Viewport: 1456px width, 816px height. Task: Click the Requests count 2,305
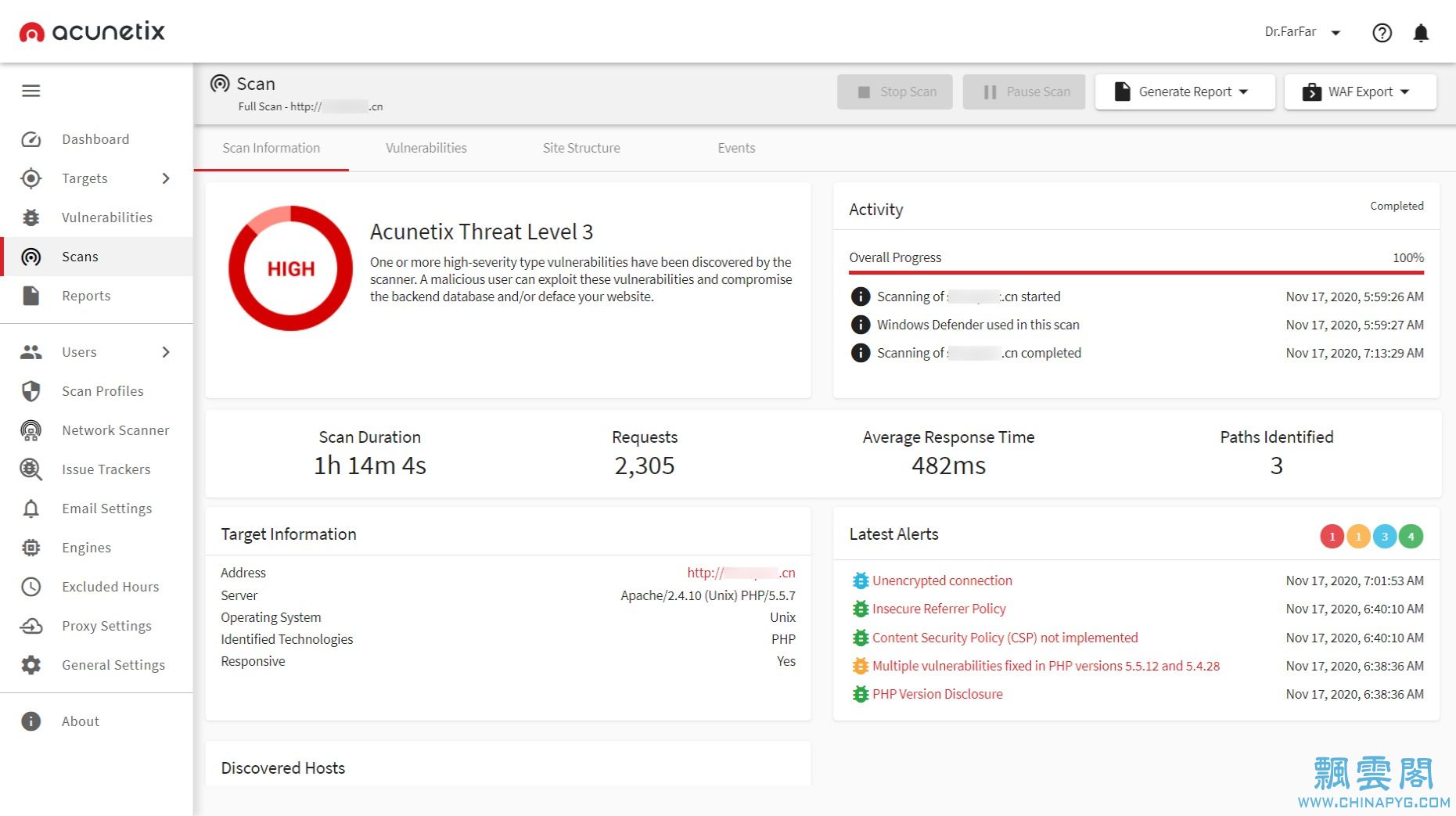pyautogui.click(x=645, y=466)
